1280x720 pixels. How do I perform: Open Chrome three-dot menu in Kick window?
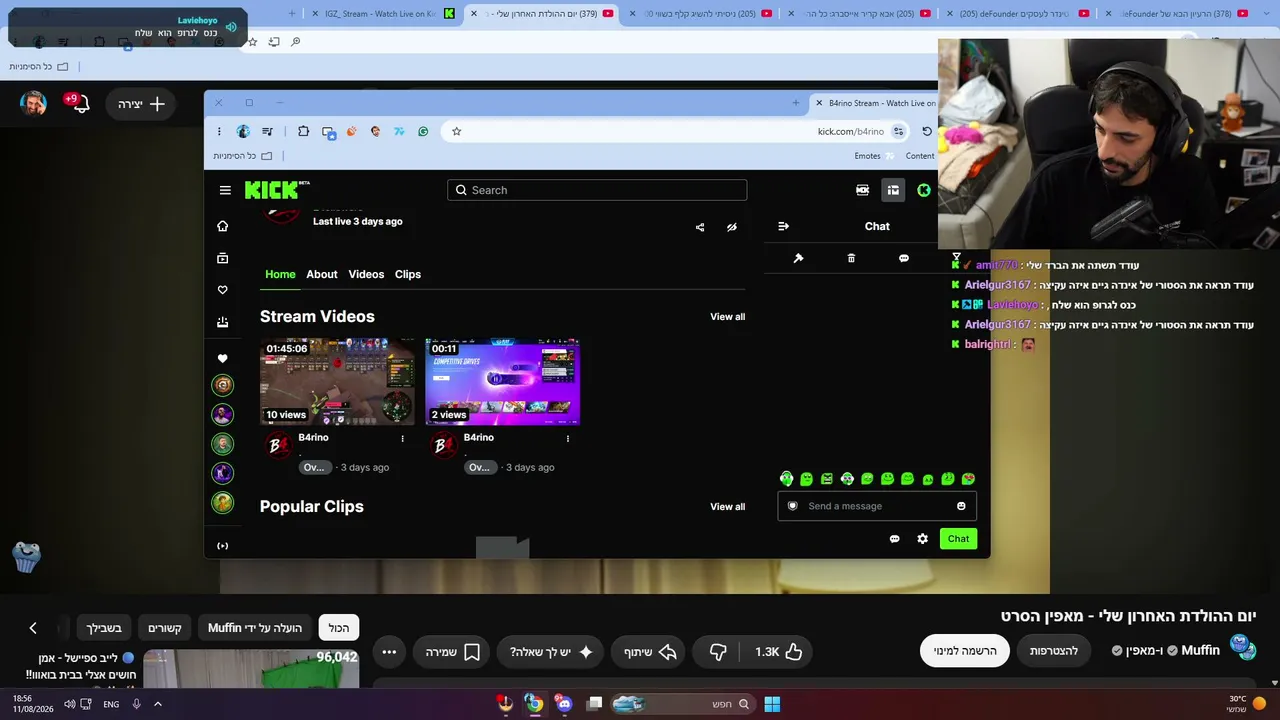point(219,131)
